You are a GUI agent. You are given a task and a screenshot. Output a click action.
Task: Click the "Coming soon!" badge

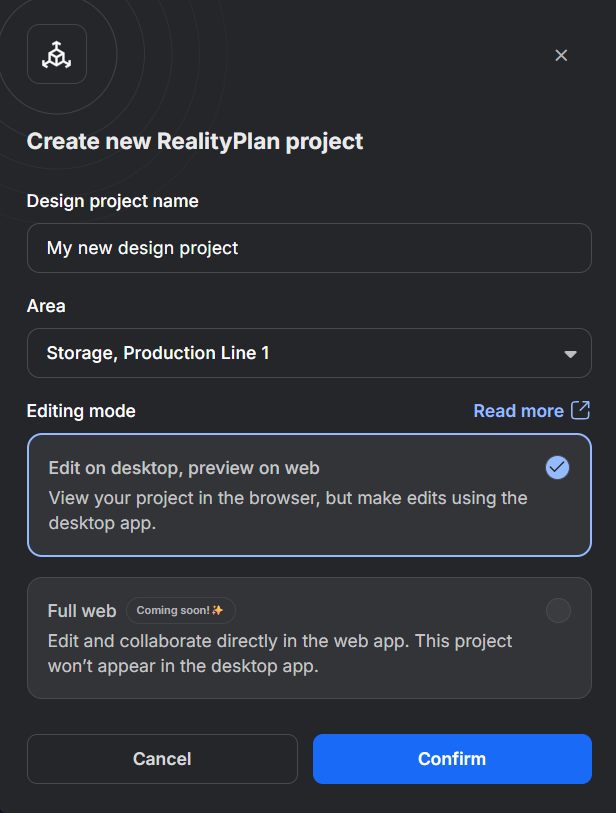click(x=180, y=610)
